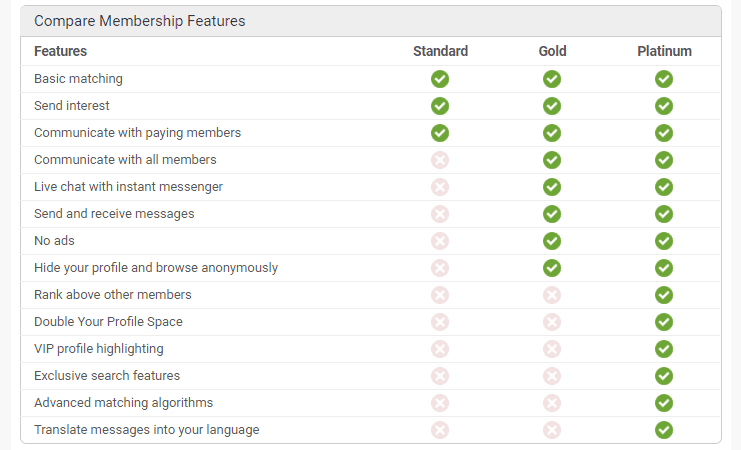Click the 'Rank above other members' feature label
The height and width of the screenshot is (450, 741).
pyautogui.click(x=112, y=294)
